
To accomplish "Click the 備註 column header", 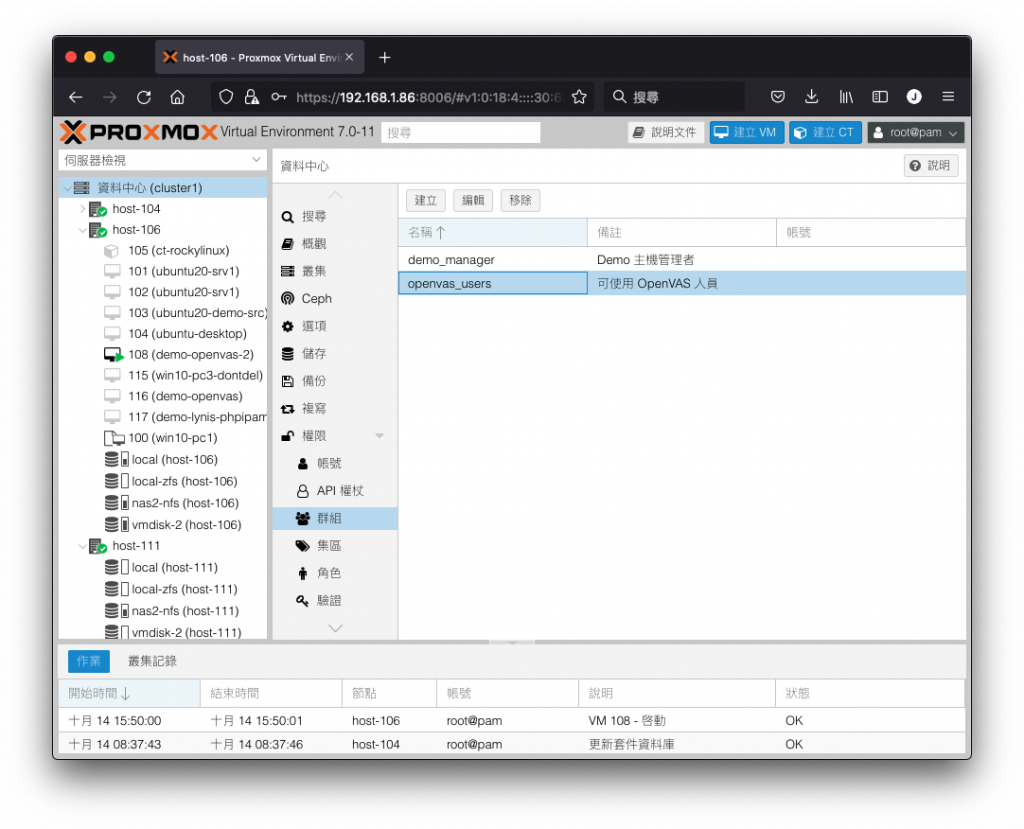I will click(682, 233).
